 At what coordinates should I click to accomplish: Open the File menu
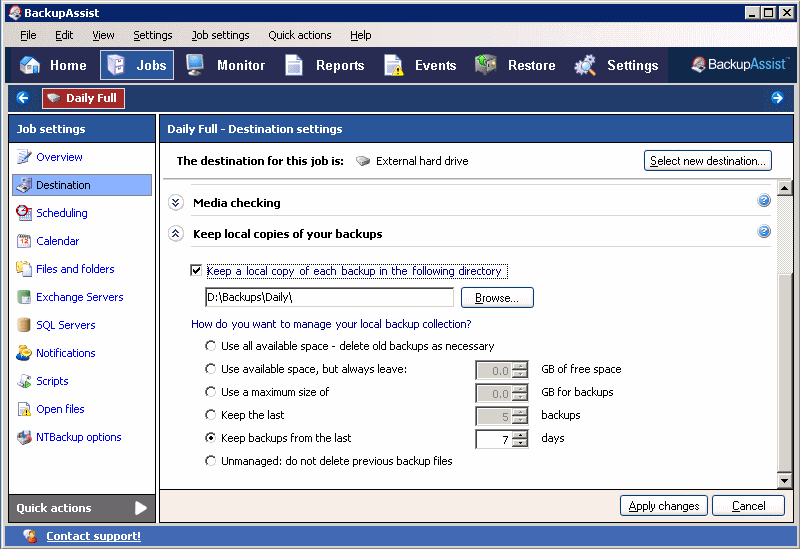click(28, 35)
